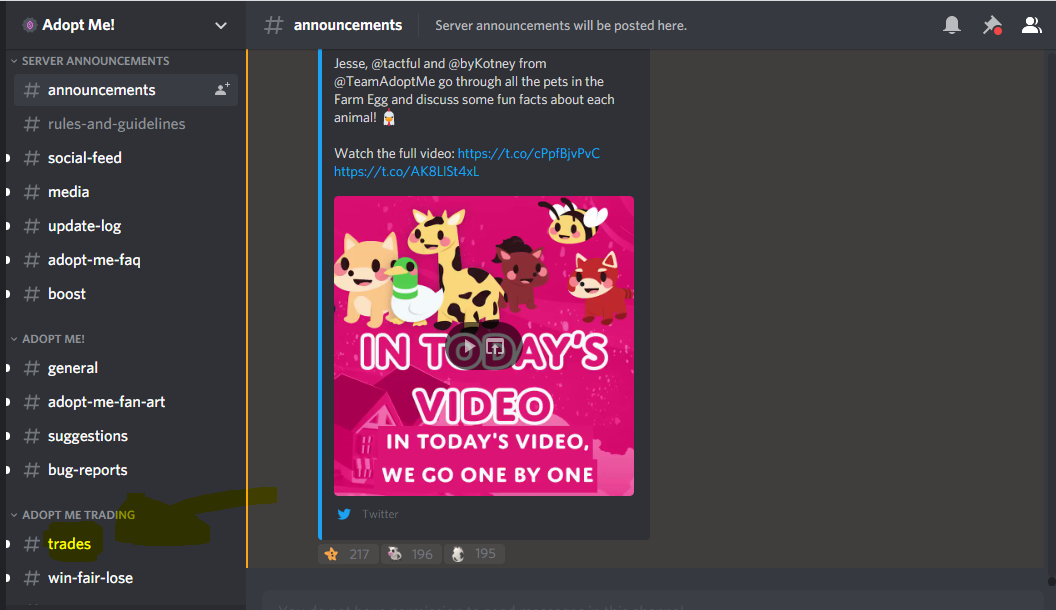Open the suggestions channel
The width and height of the screenshot is (1056, 610).
pos(126,436)
